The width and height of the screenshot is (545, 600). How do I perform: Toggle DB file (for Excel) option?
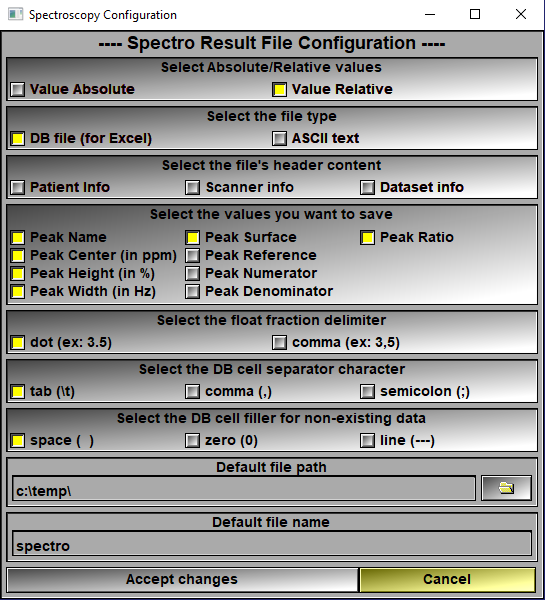18,139
